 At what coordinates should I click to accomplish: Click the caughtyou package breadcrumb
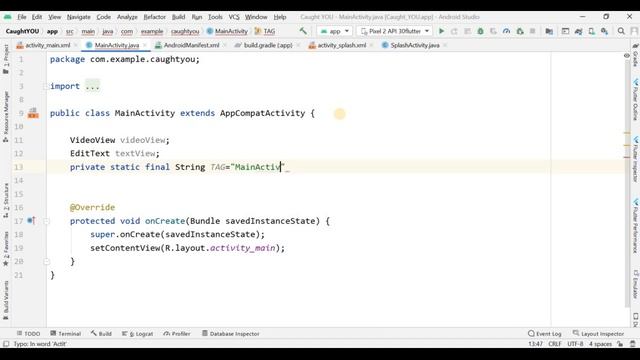coord(185,31)
